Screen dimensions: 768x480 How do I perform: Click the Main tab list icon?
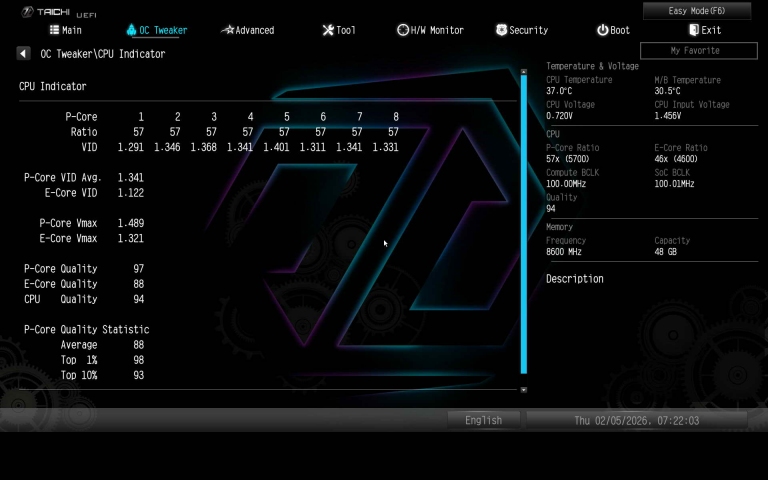[x=54, y=30]
